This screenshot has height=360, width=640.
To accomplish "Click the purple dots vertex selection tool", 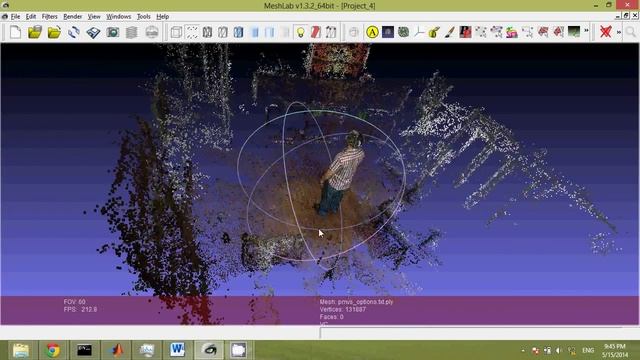I will [x=496, y=32].
